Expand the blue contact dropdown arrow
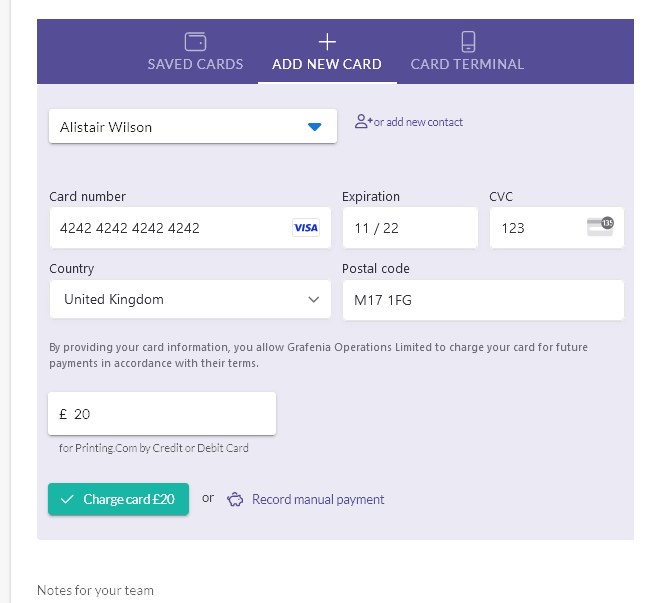 [x=315, y=127]
